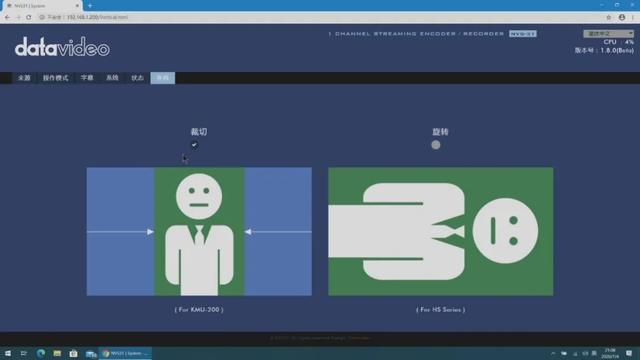
Task: Click the highlighted active tab in navigation bar
Action: click(x=162, y=78)
